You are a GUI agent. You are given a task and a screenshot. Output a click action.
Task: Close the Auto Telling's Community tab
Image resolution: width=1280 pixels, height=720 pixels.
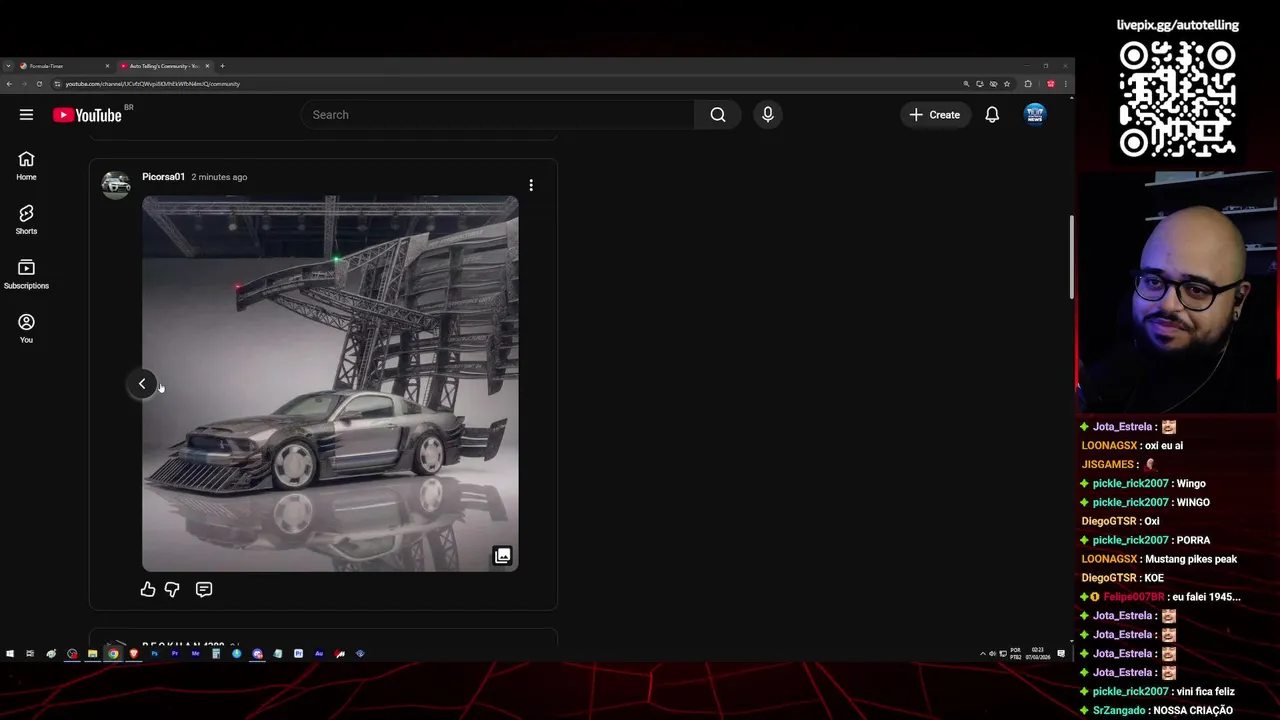coord(208,66)
